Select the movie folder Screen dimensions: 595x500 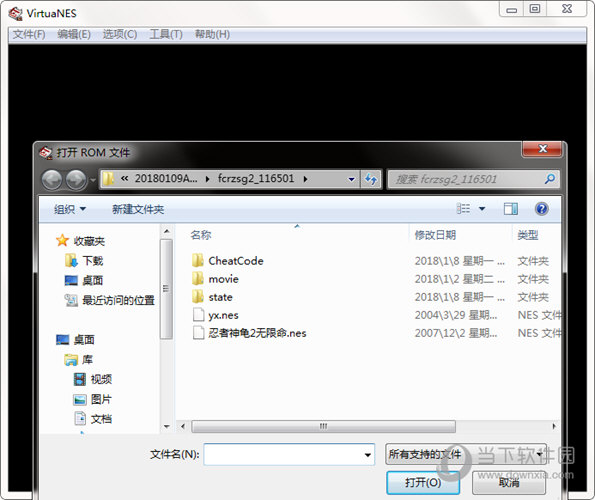point(224,279)
